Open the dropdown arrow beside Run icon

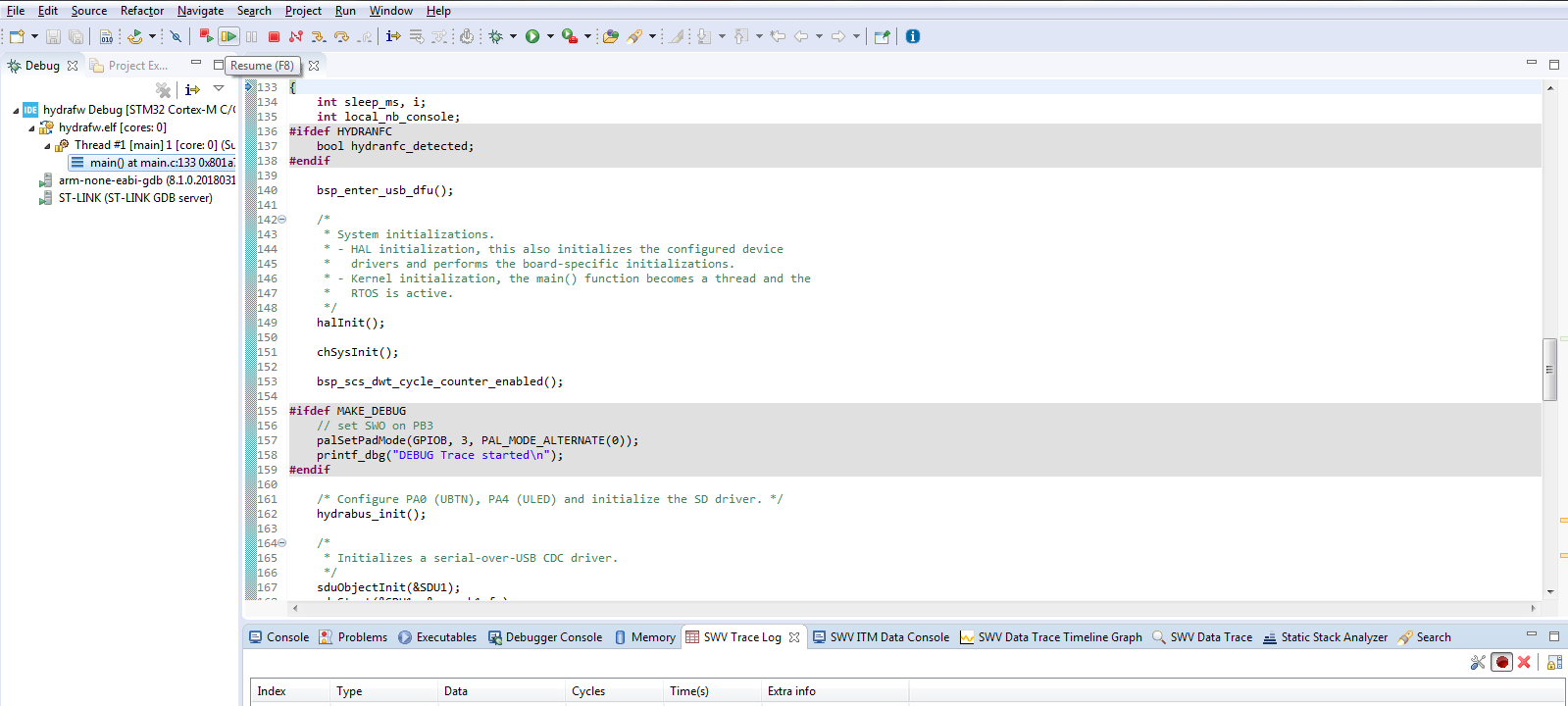coord(550,36)
